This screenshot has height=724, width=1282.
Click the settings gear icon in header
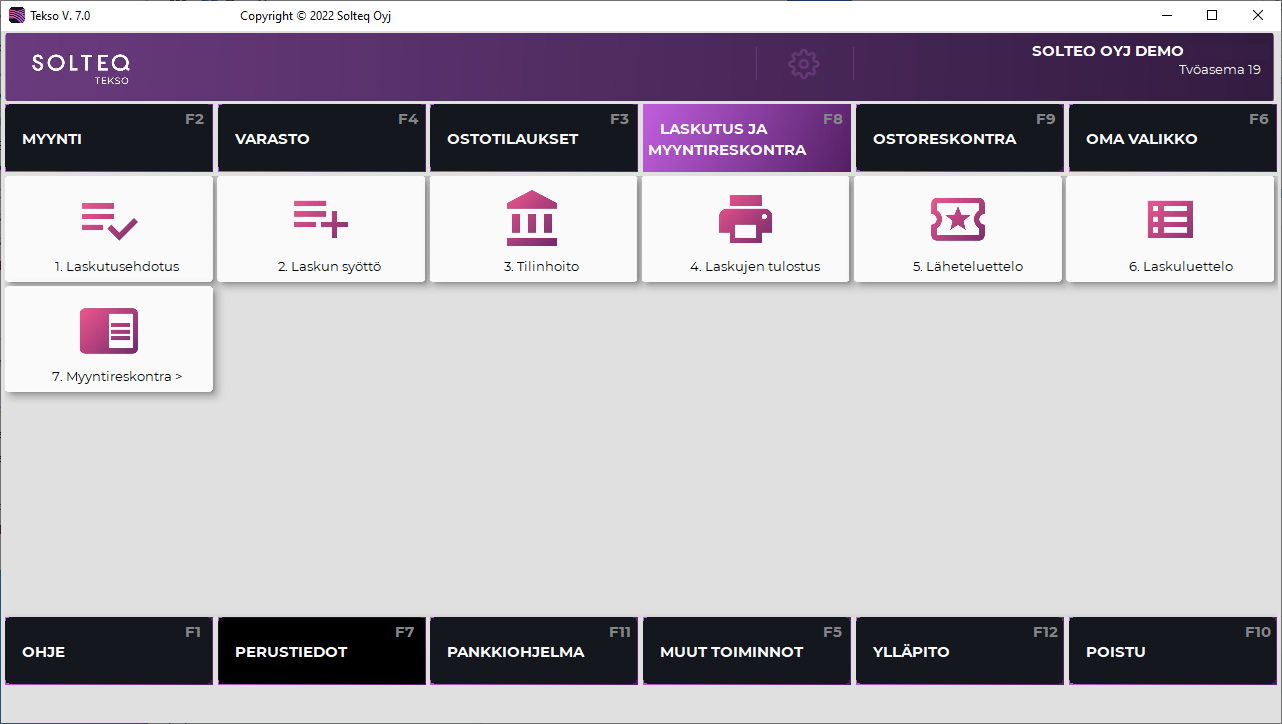(x=804, y=64)
